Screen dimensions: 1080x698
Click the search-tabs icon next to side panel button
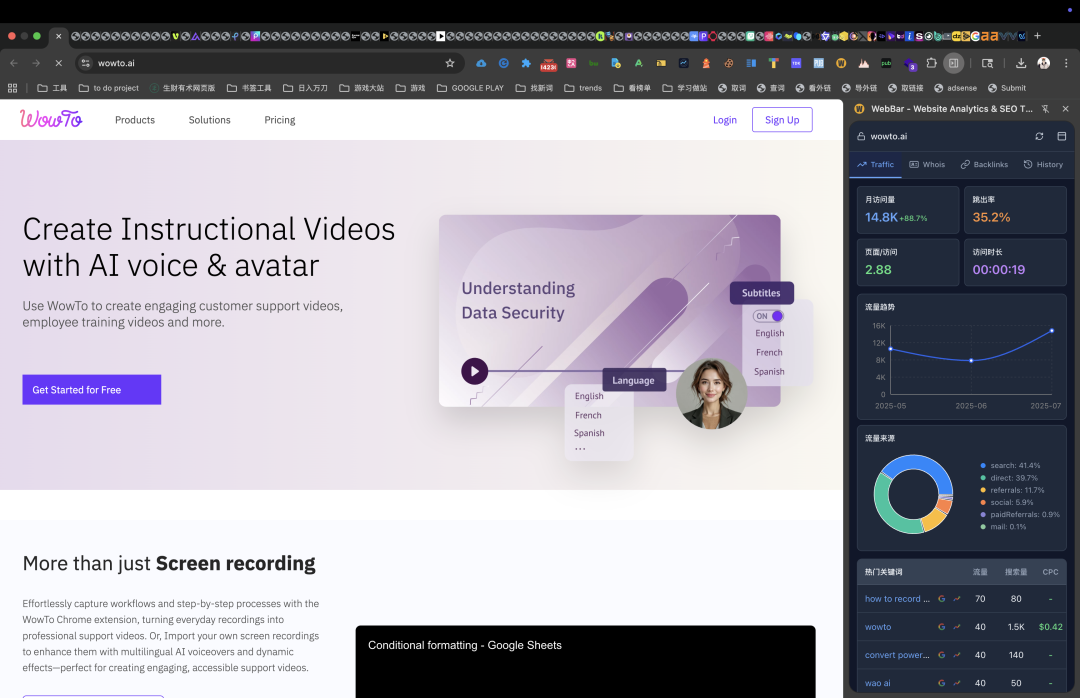987,63
